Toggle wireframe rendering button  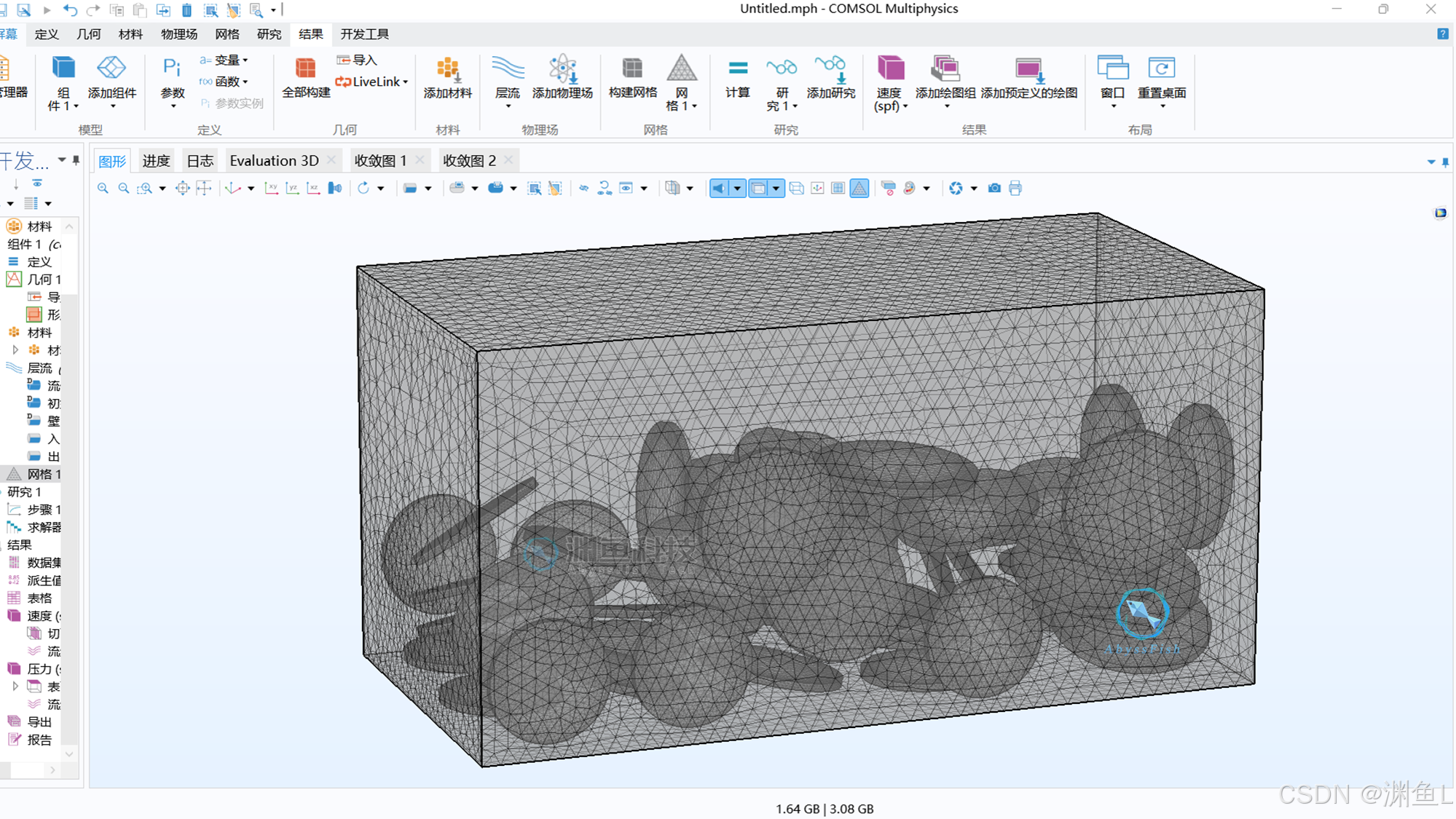pos(796,189)
